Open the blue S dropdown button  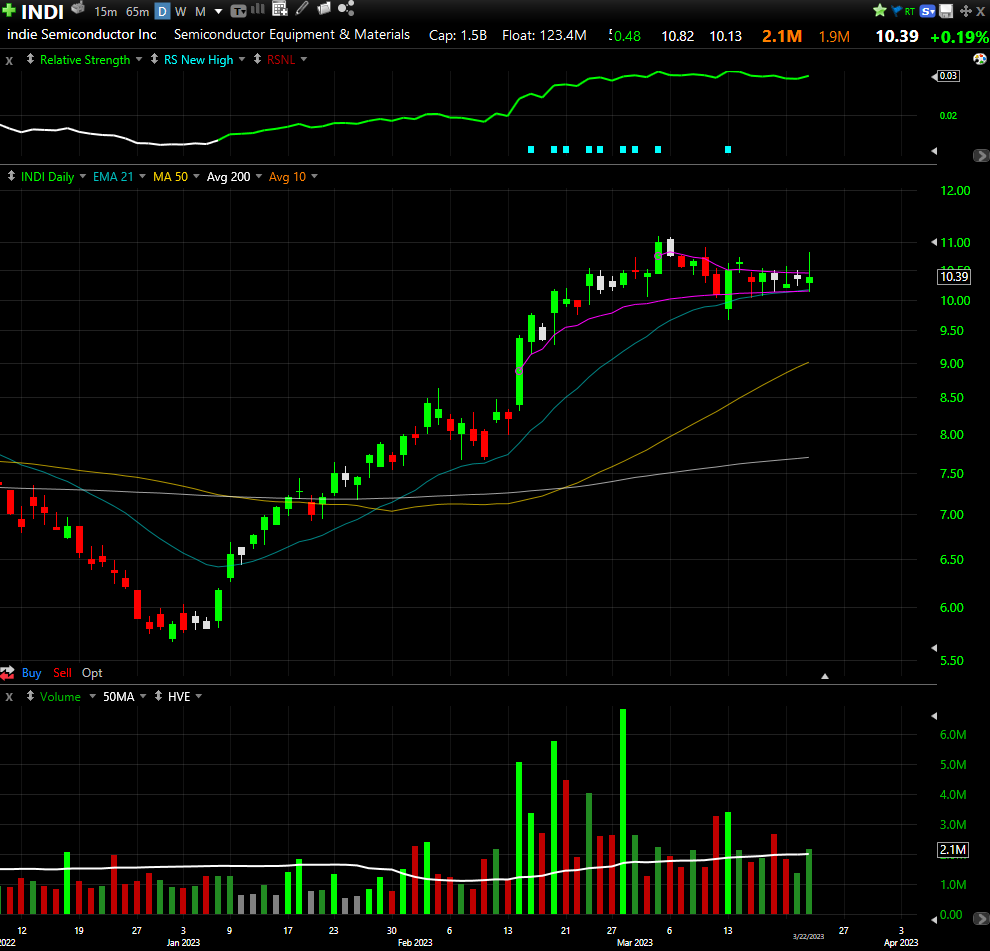[927, 11]
